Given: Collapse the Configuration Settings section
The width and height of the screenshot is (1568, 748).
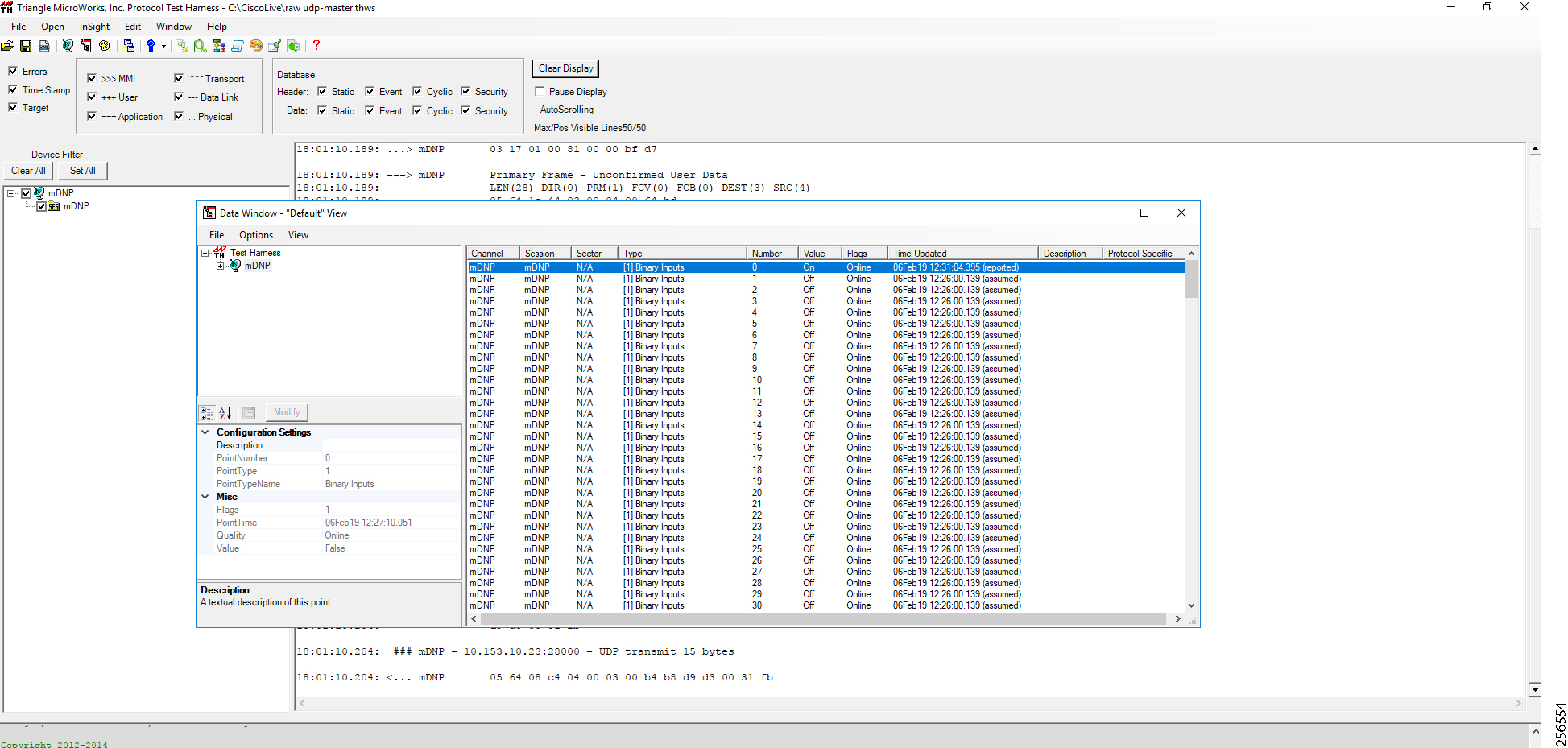Looking at the screenshot, I should tap(205, 432).
